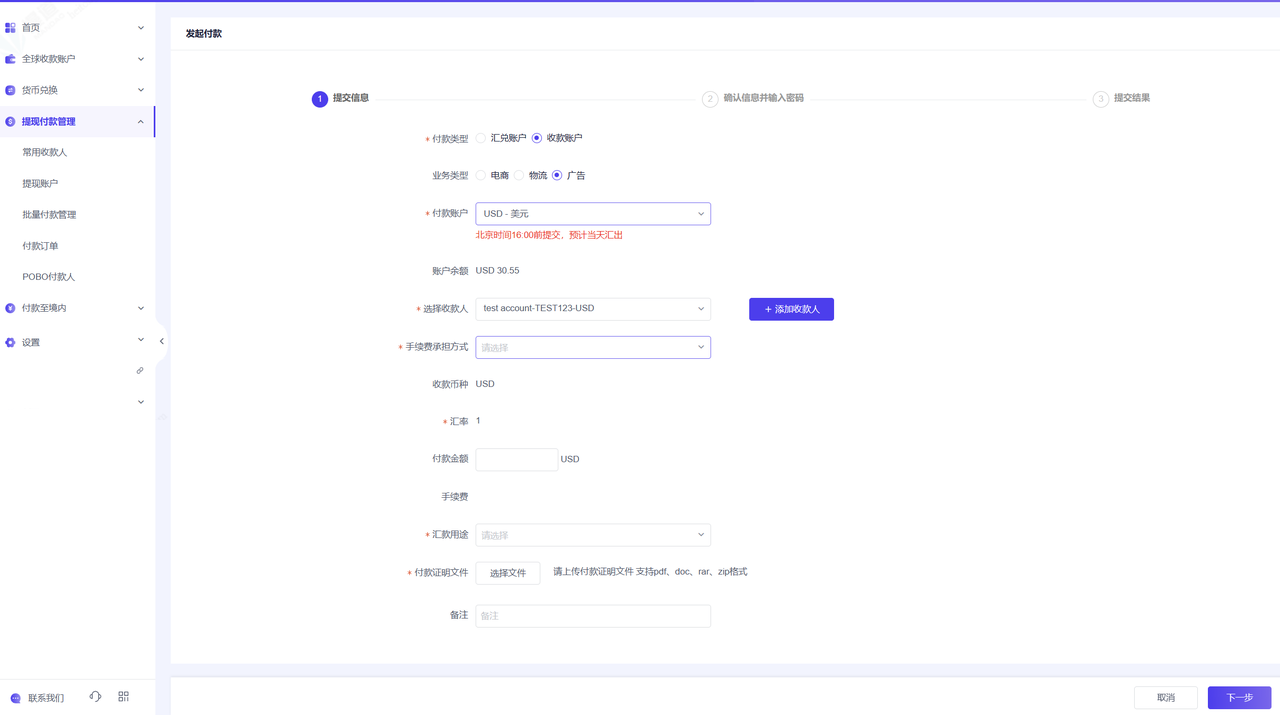Click the 添加收款人 button
Screen dimensions: 1280x715
[x=791, y=309]
